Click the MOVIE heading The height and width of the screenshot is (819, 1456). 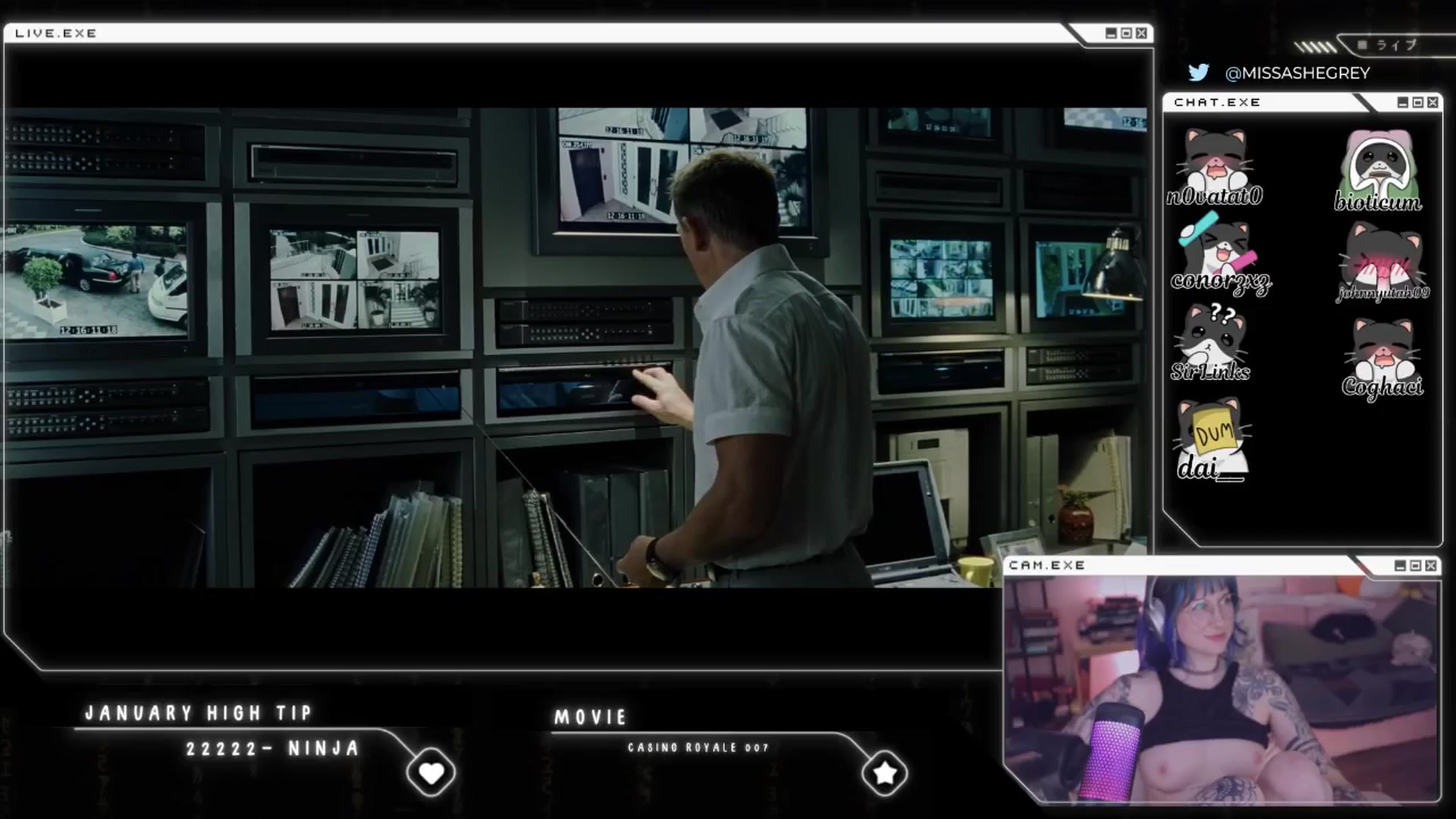point(591,717)
